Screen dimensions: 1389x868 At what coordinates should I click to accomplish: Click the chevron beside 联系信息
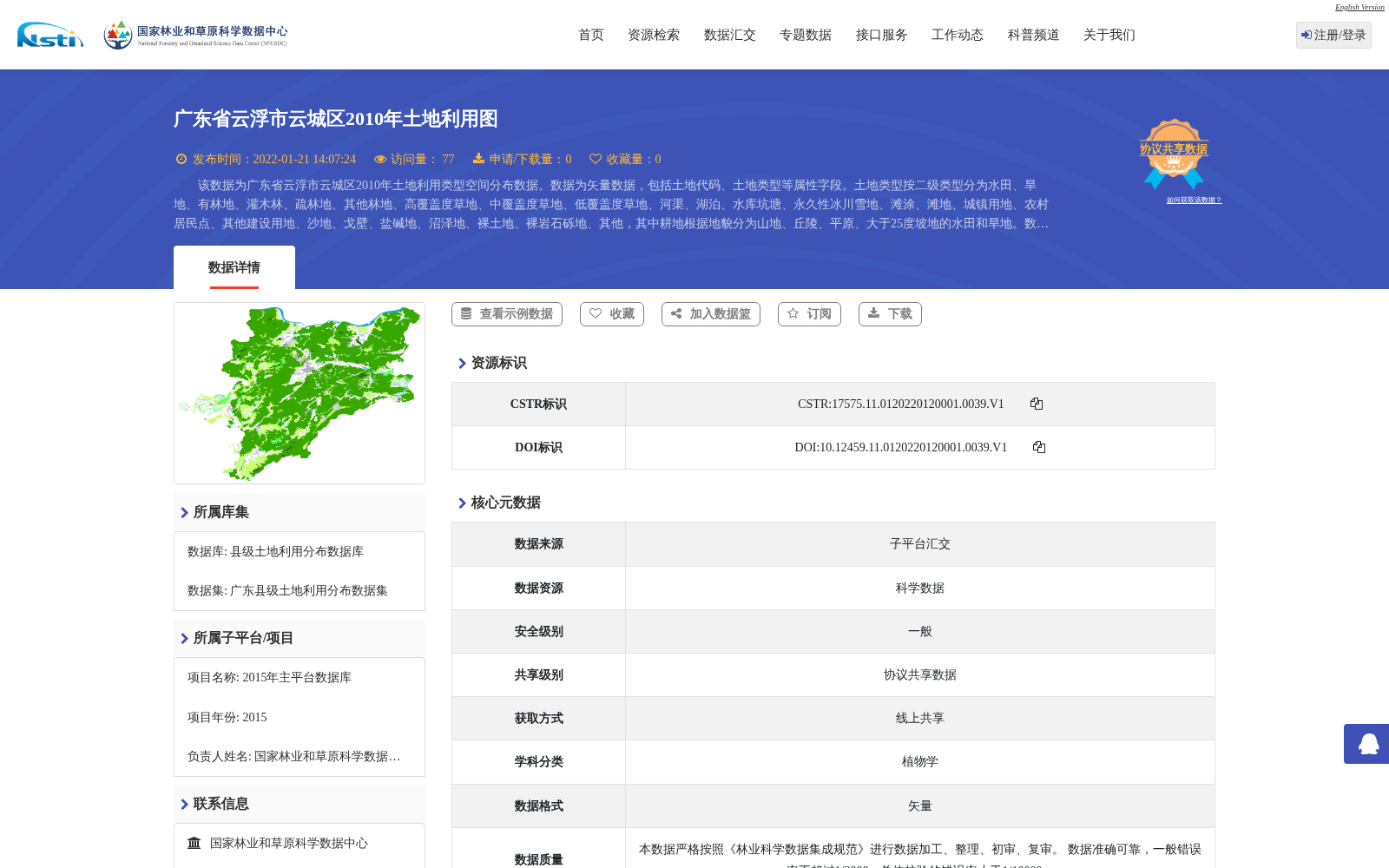click(184, 804)
